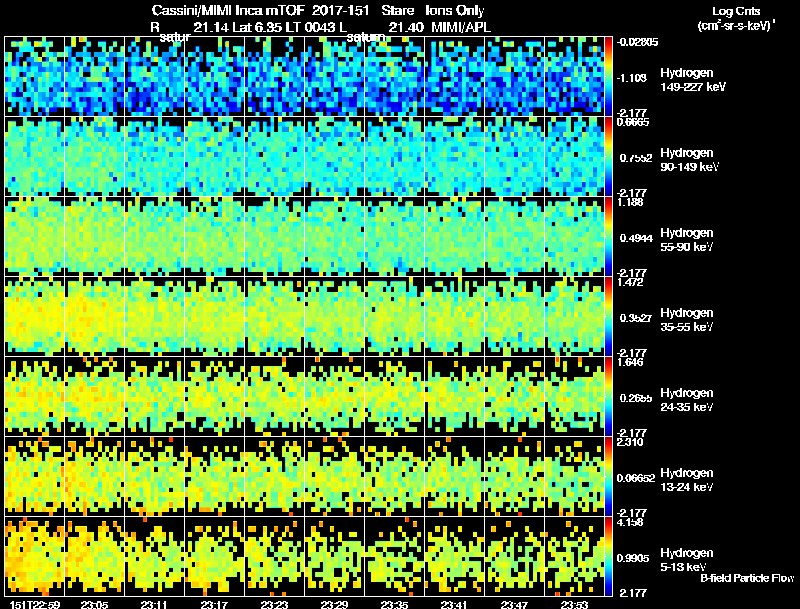Click the 23:35 time axis label
The image size is (800, 609).
pos(394,604)
